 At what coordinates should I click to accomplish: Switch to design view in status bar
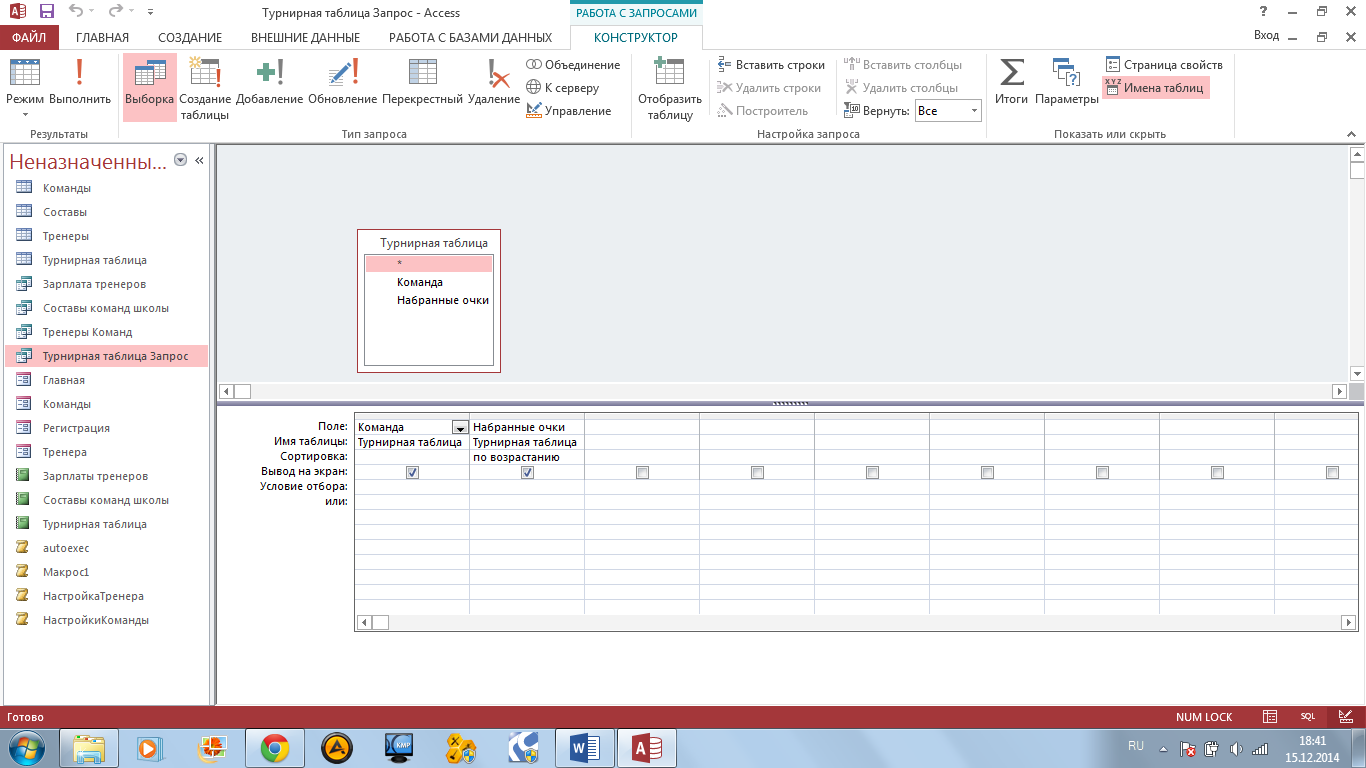click(x=1345, y=716)
